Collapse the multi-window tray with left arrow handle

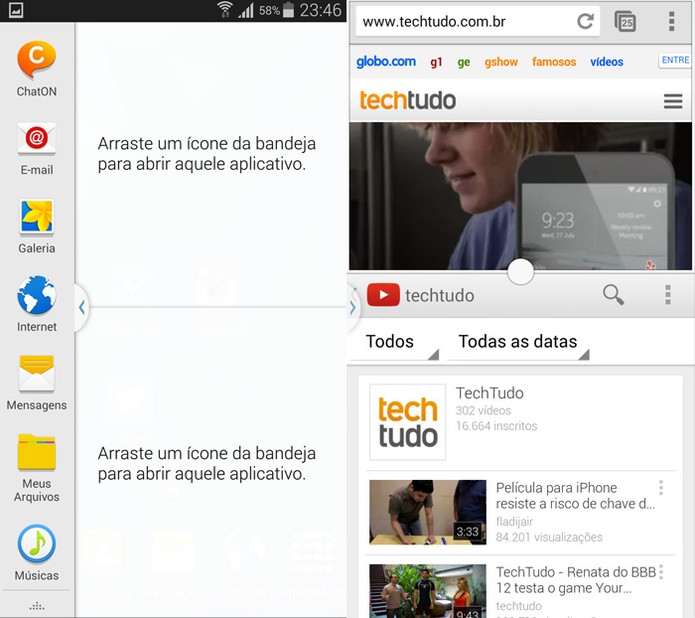[82, 307]
